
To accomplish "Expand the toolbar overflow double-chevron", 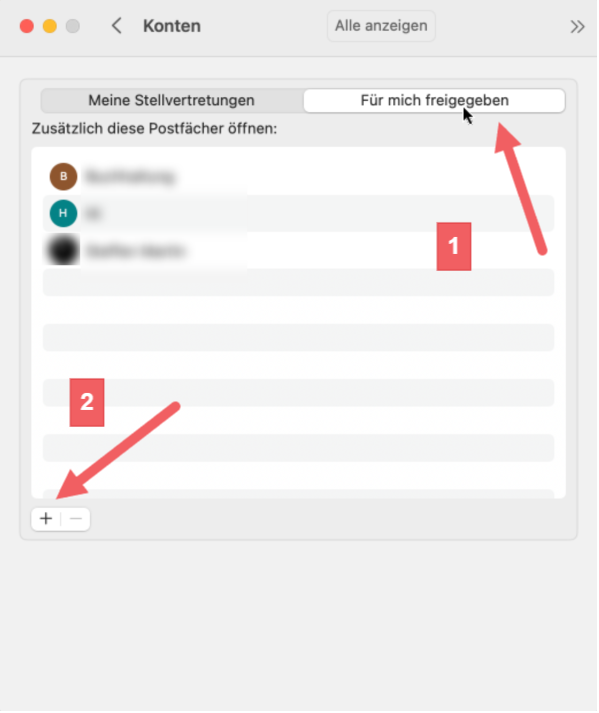I will coord(577,26).
